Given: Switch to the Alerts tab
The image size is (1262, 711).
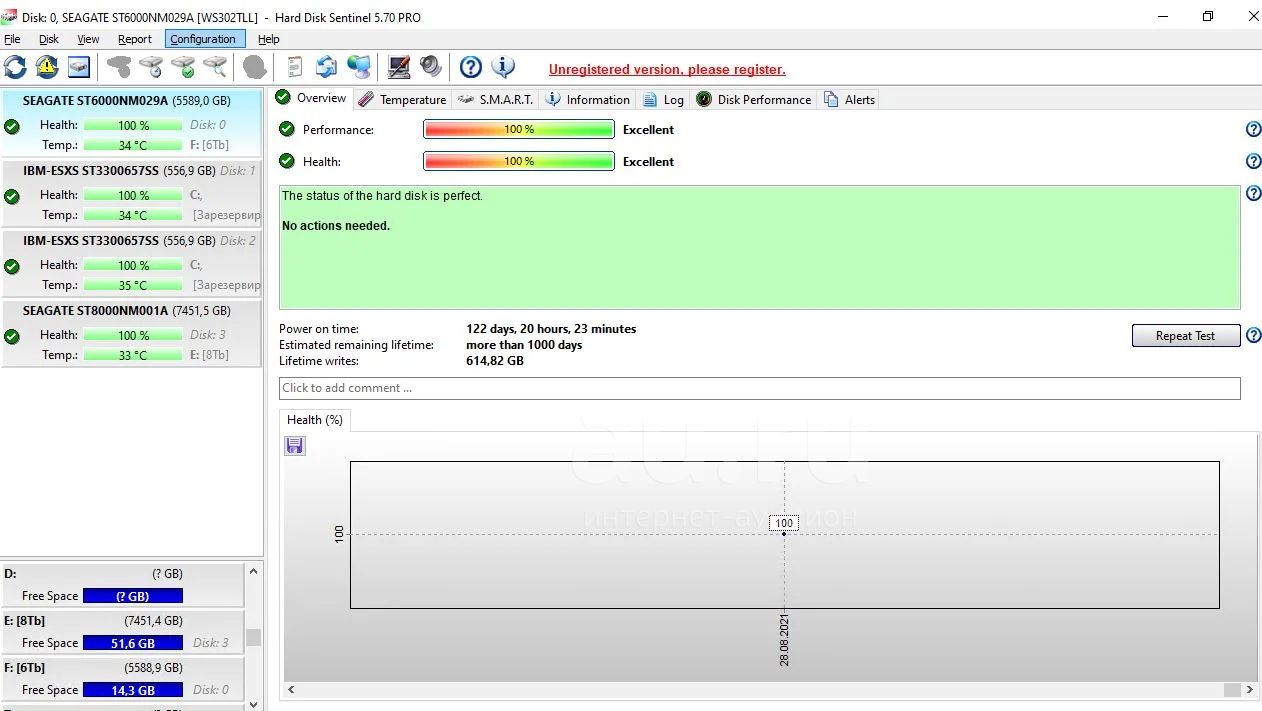Looking at the screenshot, I should pos(850,99).
